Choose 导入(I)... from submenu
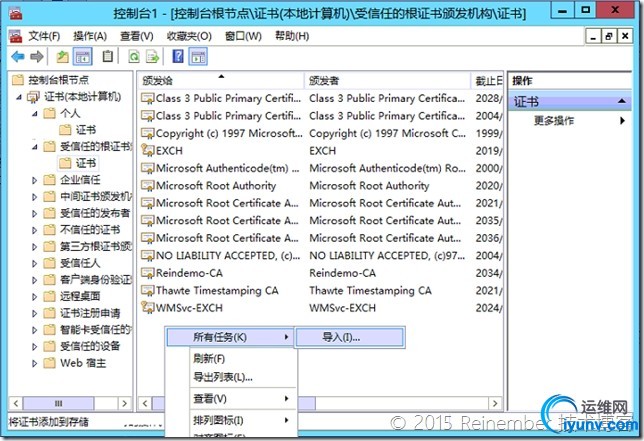 coord(350,338)
